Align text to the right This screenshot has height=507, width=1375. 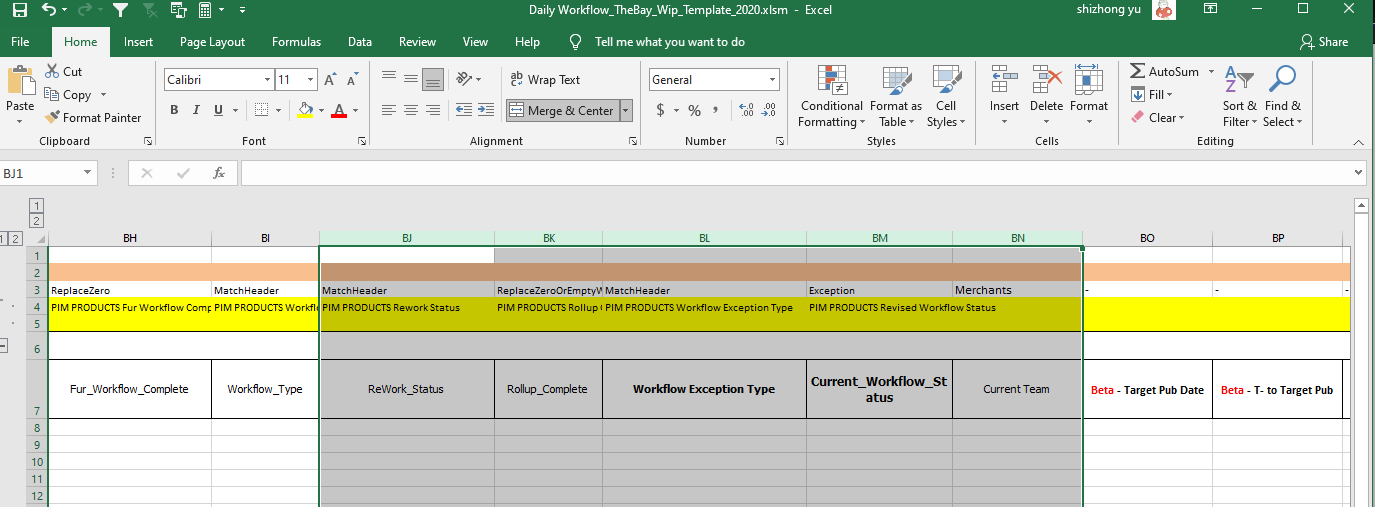pyautogui.click(x=433, y=110)
